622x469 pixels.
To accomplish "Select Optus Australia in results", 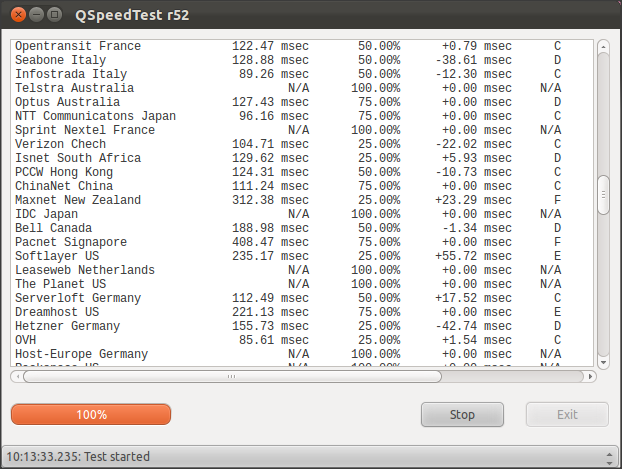I will pos(301,102).
